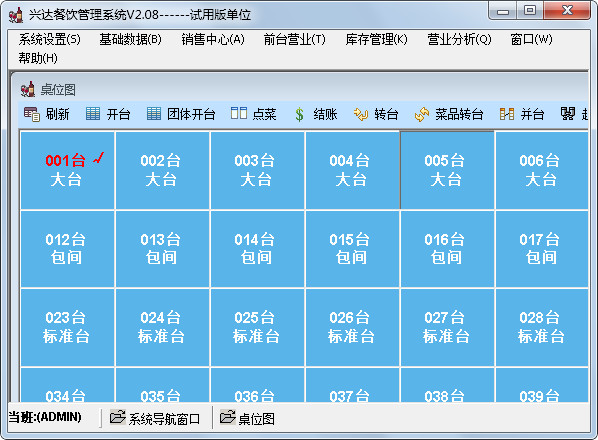Click the 转台 transfer table icon
This screenshot has height=440, width=598.
tap(360, 114)
